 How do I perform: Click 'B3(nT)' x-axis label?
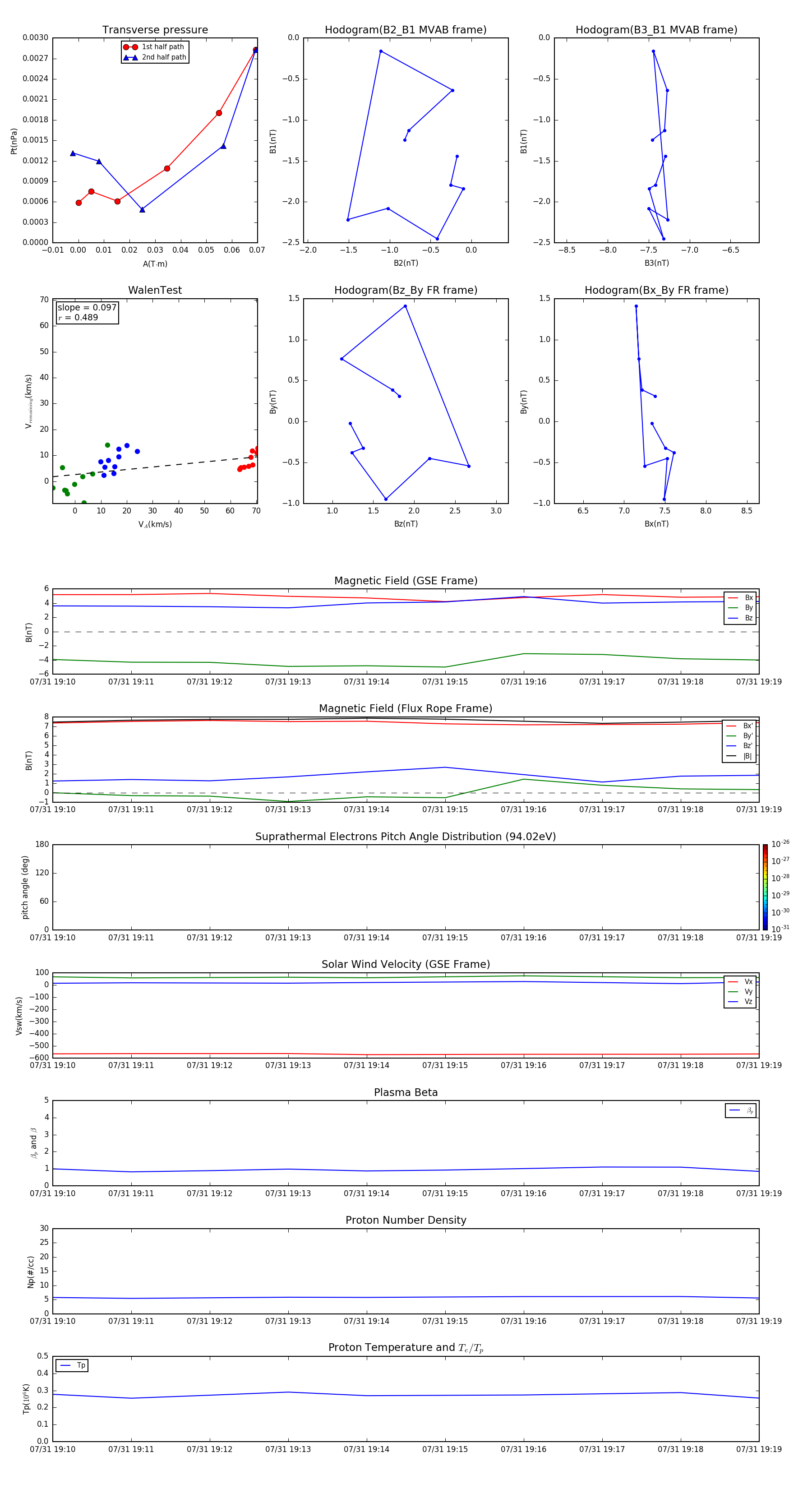(656, 263)
